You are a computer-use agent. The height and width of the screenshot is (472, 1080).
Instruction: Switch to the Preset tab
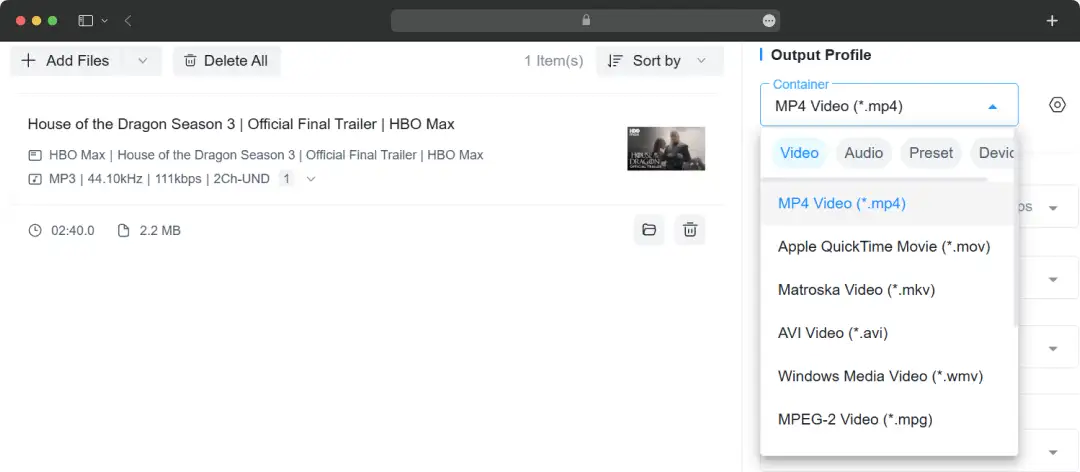(931, 153)
